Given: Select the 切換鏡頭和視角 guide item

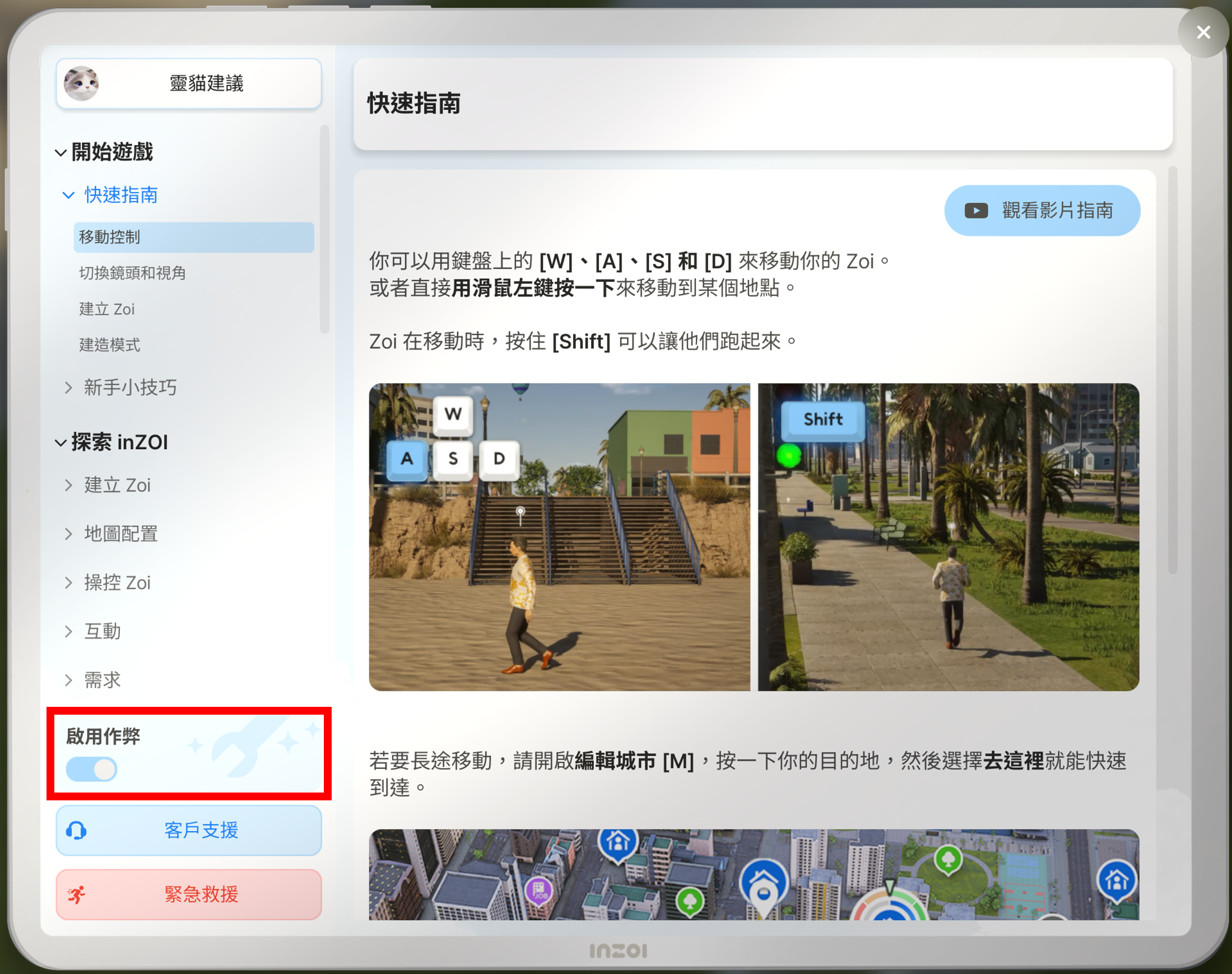Looking at the screenshot, I should tap(132, 273).
